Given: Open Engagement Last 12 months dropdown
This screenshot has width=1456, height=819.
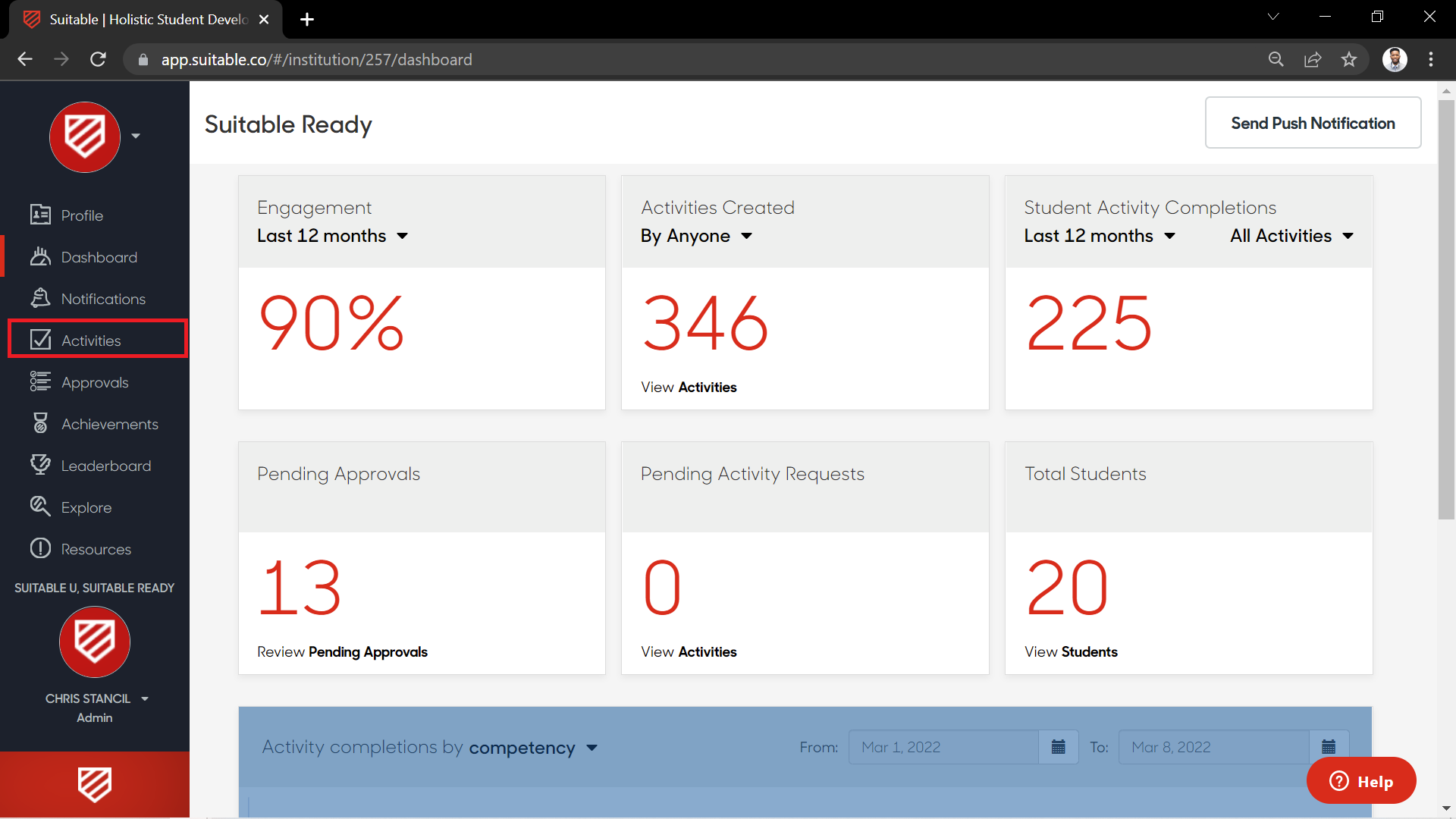Looking at the screenshot, I should click(x=332, y=236).
